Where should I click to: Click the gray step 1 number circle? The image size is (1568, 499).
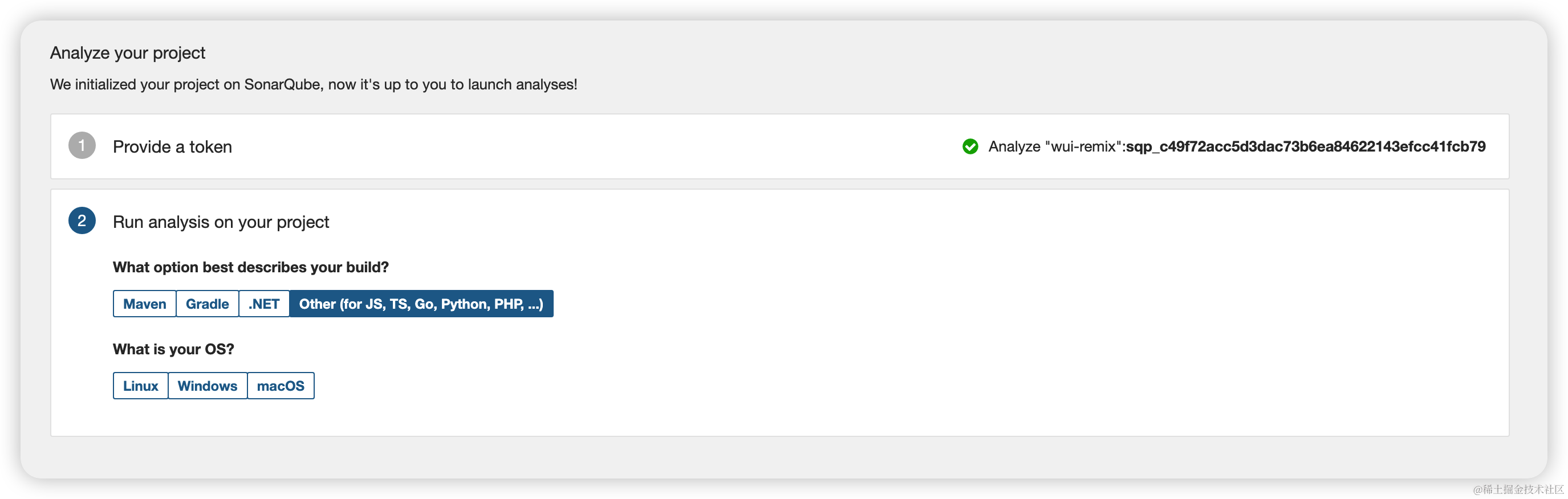click(82, 146)
